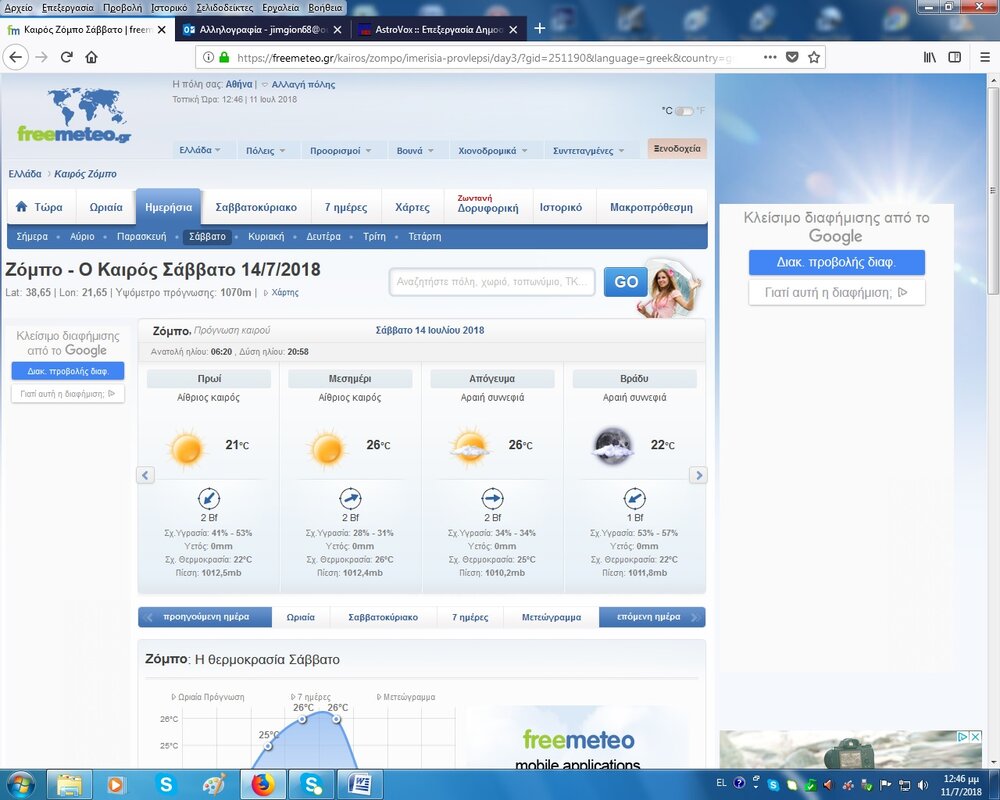Open the Firefox library icon
This screenshot has width=1000, height=800.
click(x=929, y=57)
